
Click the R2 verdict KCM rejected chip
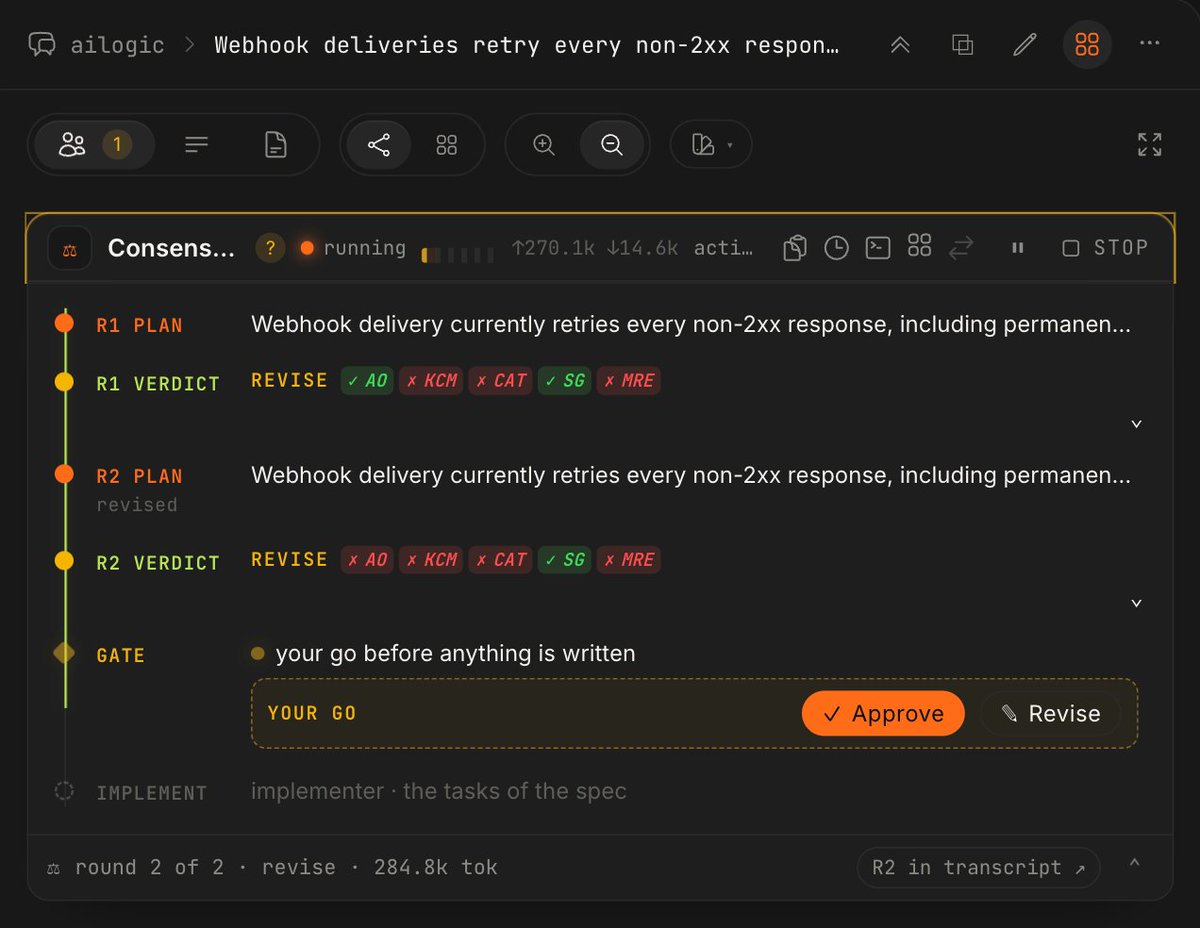(431, 560)
